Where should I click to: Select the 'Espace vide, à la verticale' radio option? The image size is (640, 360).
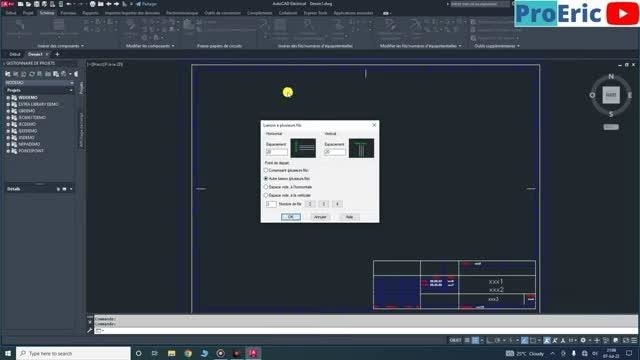pyautogui.click(x=266, y=195)
